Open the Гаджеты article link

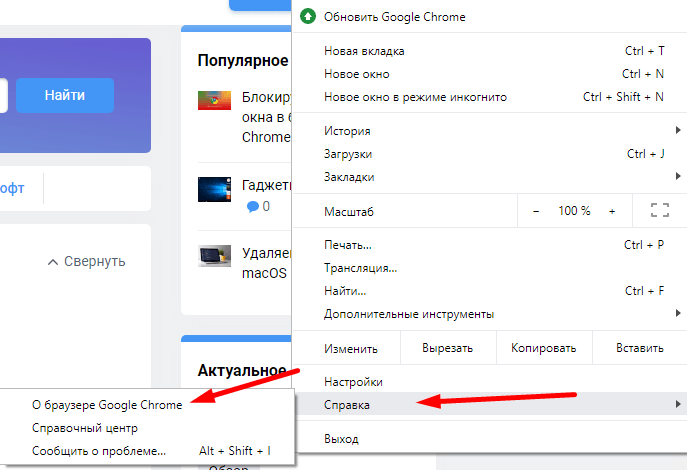266,185
